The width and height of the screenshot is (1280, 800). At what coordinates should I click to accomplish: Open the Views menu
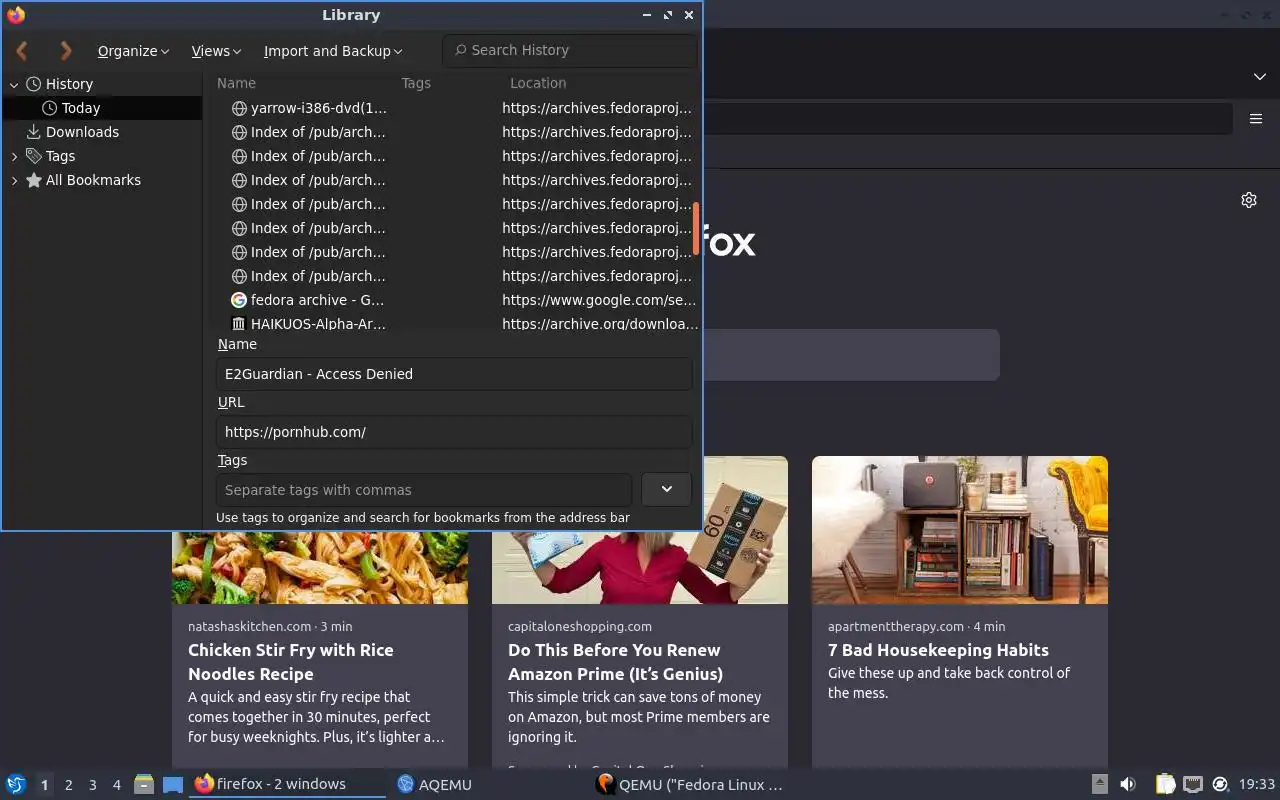click(x=216, y=51)
